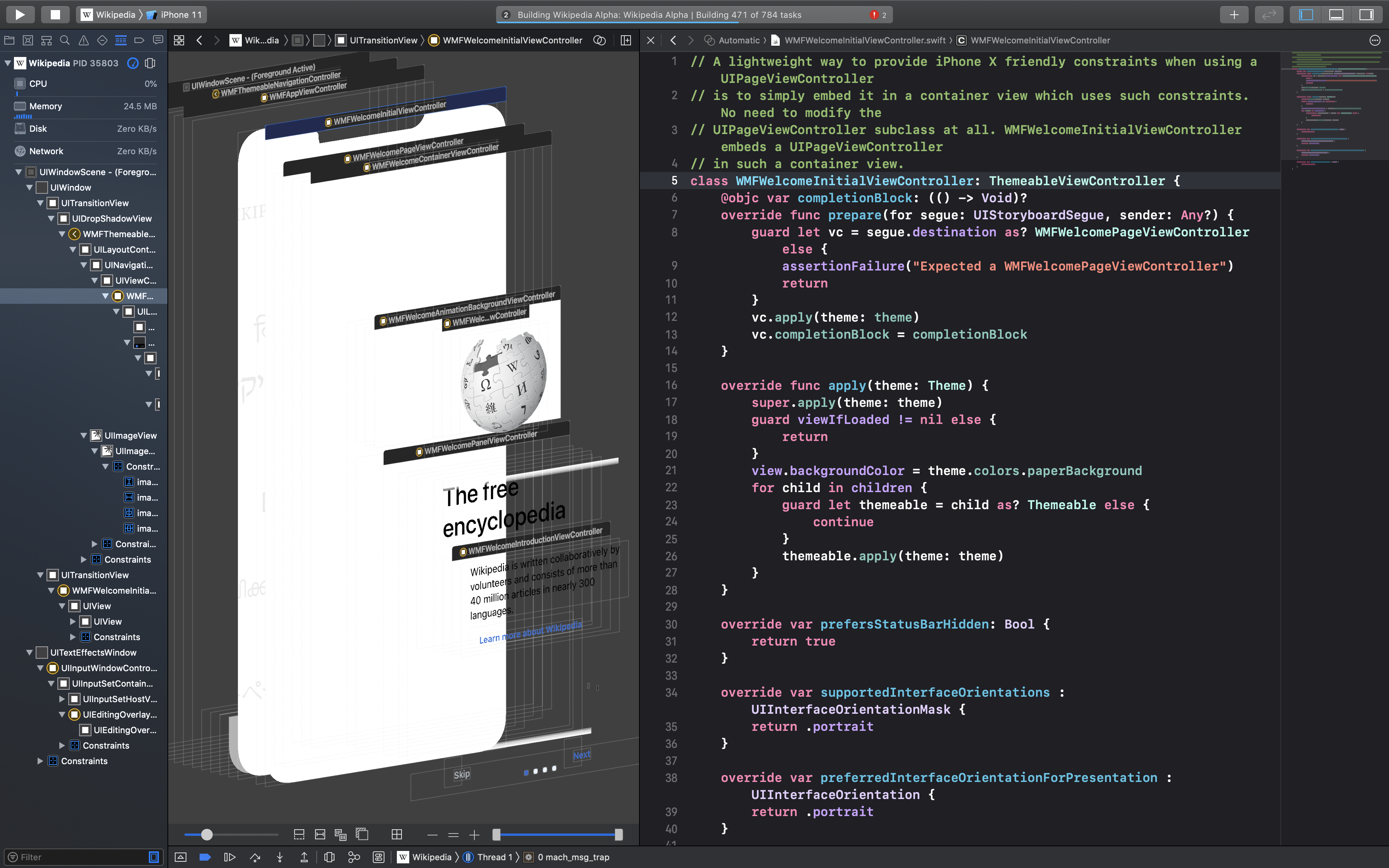Click the Environment Overrides icon
The image size is (1389, 868).
tap(379, 857)
